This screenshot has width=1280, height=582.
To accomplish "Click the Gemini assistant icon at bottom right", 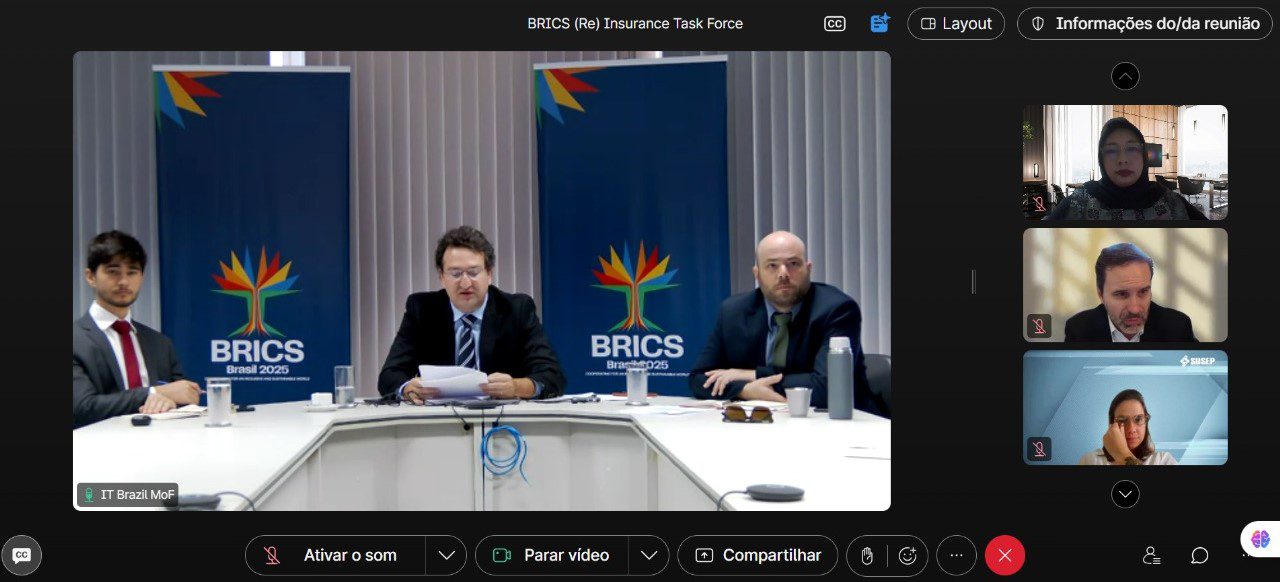I will pyautogui.click(x=1260, y=540).
